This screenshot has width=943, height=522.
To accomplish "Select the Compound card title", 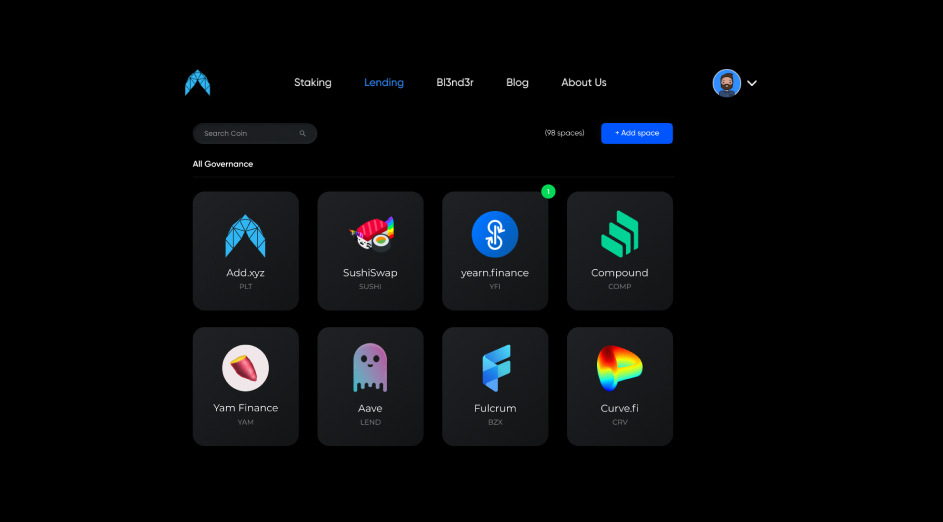I will point(619,273).
